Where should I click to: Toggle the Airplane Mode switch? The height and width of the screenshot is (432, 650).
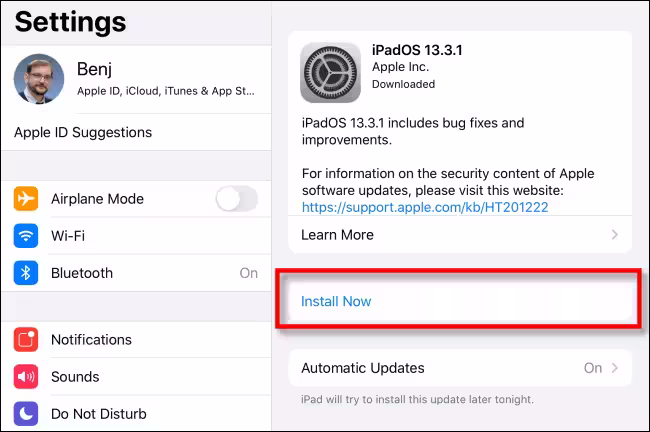(236, 199)
